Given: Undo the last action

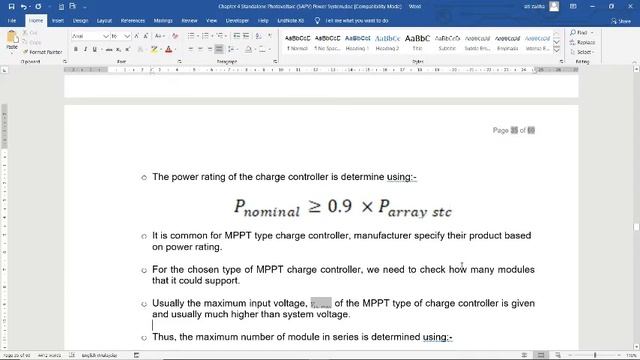Looking at the screenshot, I should 24,7.
